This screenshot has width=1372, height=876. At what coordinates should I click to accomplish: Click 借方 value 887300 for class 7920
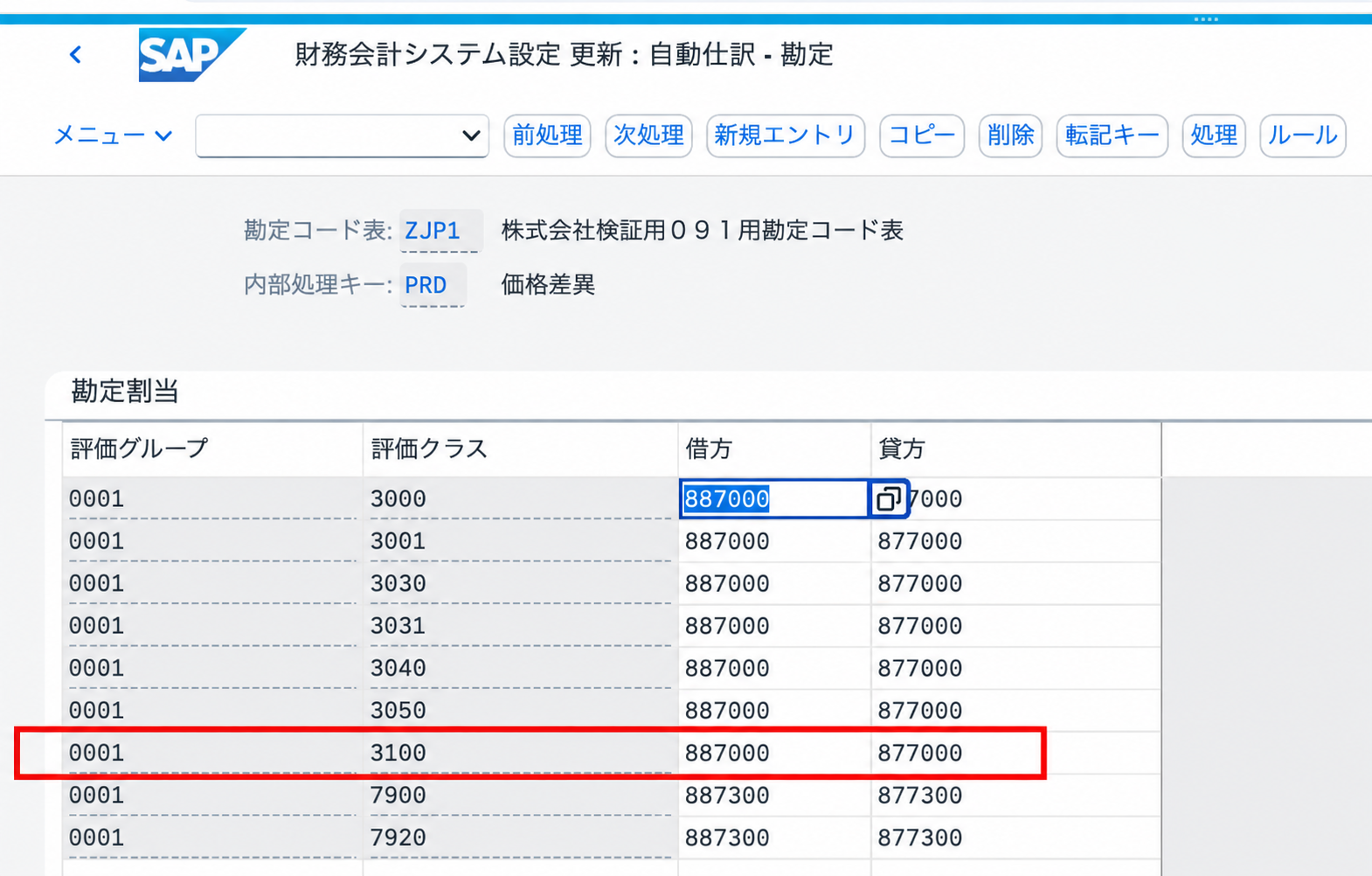click(x=727, y=838)
